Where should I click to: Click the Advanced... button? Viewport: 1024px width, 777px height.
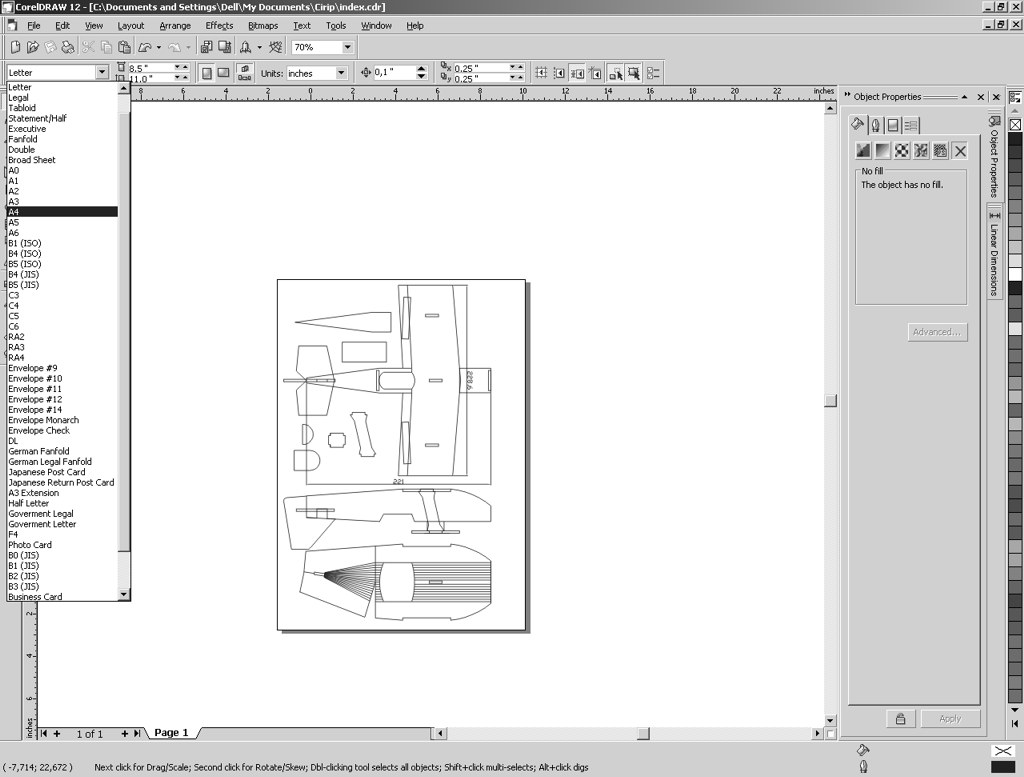point(937,332)
